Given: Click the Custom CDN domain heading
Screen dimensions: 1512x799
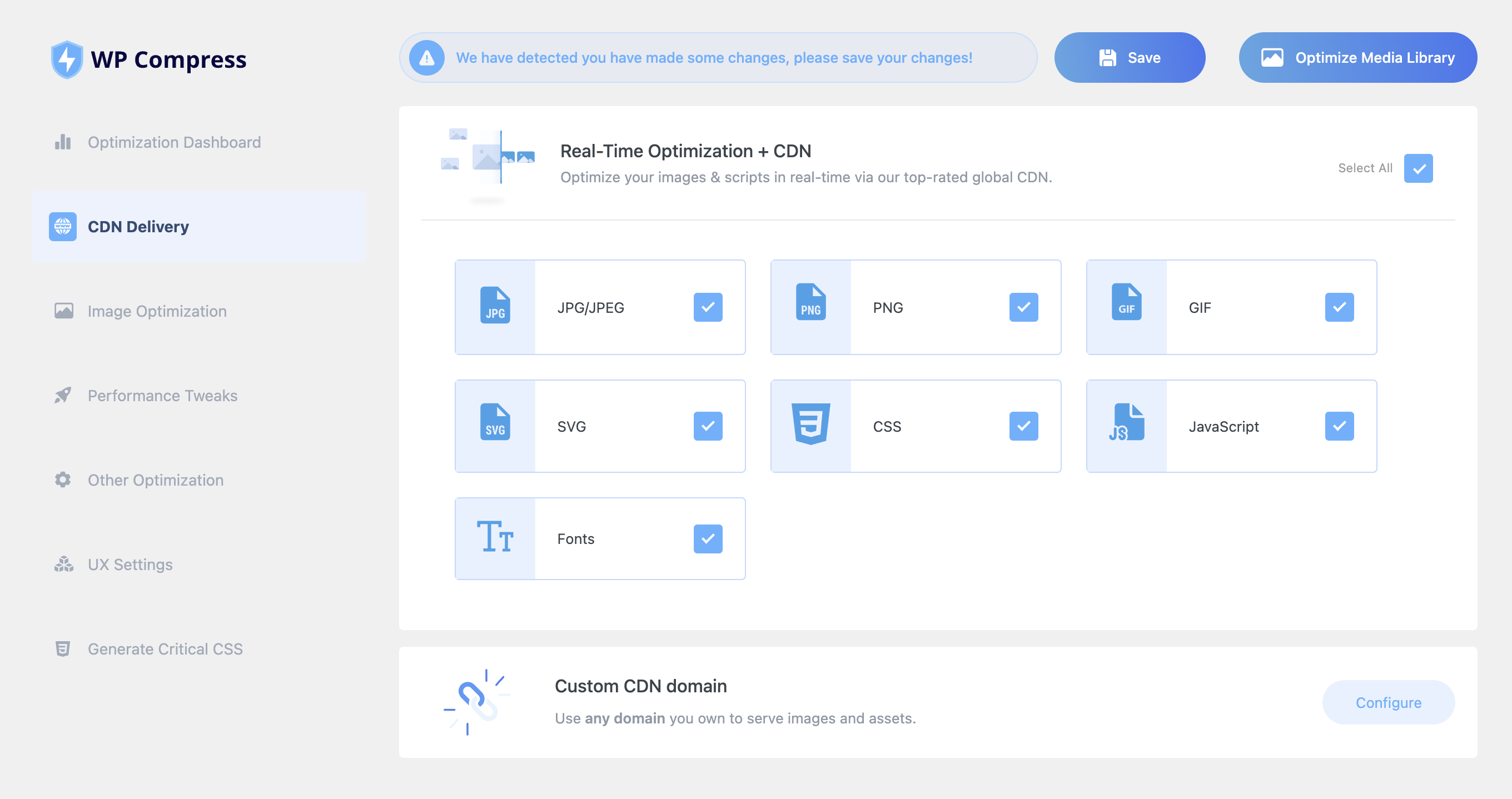Looking at the screenshot, I should [641, 686].
